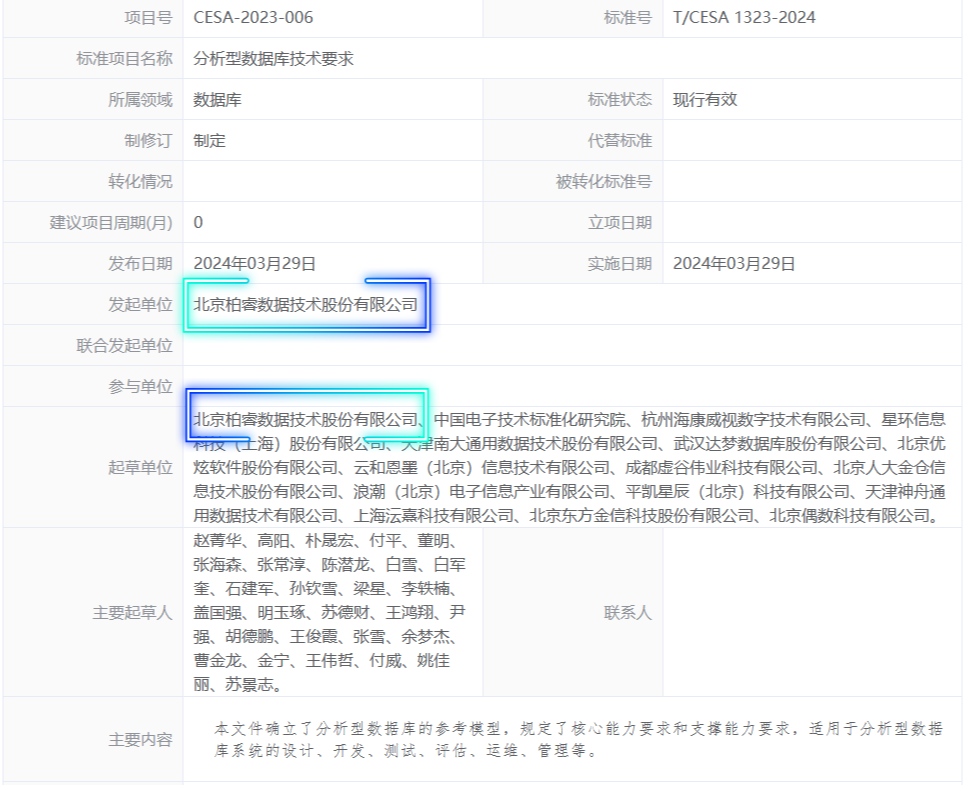Click the project cycle value 0
969x785 pixels.
198,223
